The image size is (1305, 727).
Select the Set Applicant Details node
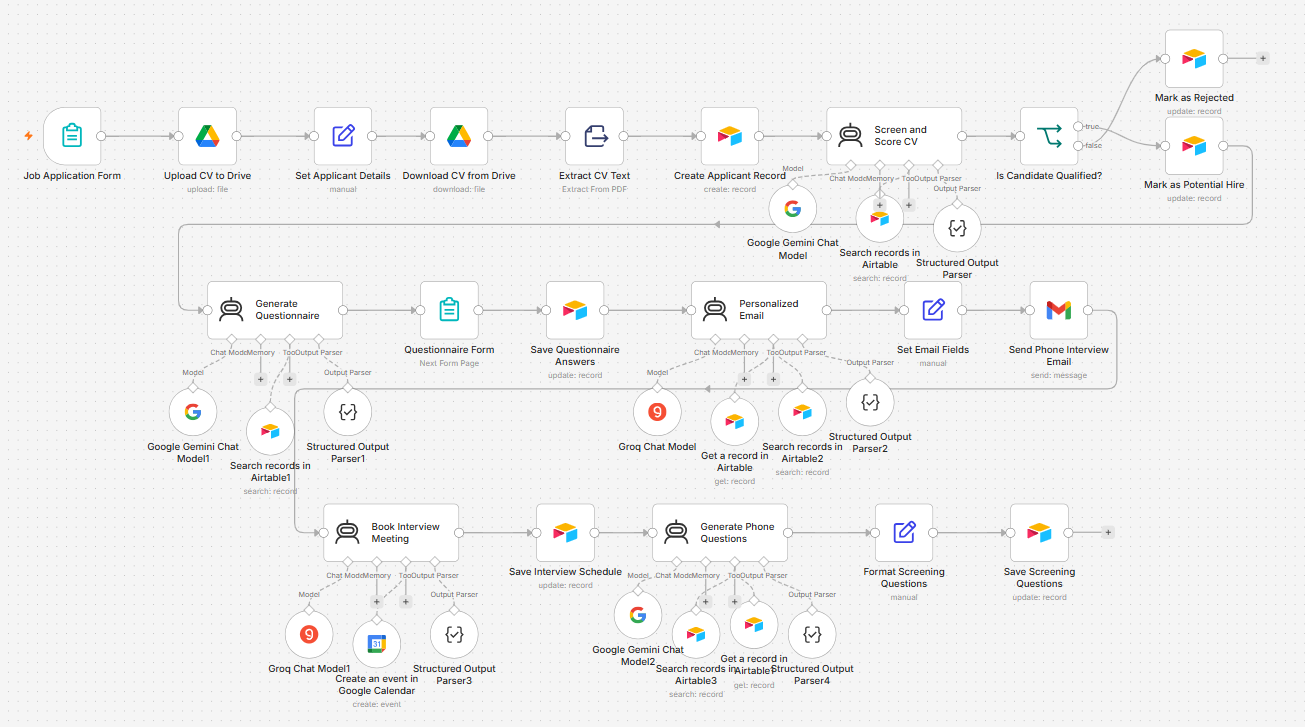point(343,136)
